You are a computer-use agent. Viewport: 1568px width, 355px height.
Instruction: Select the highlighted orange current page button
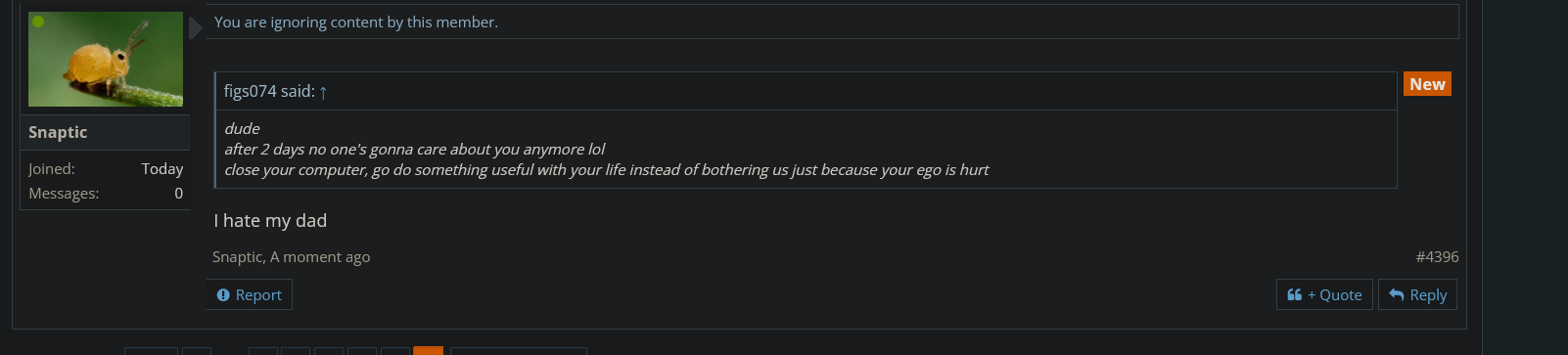coord(428,350)
